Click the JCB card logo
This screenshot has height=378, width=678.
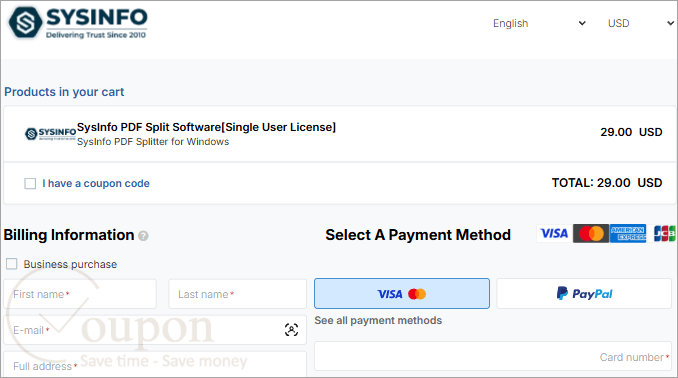click(664, 234)
